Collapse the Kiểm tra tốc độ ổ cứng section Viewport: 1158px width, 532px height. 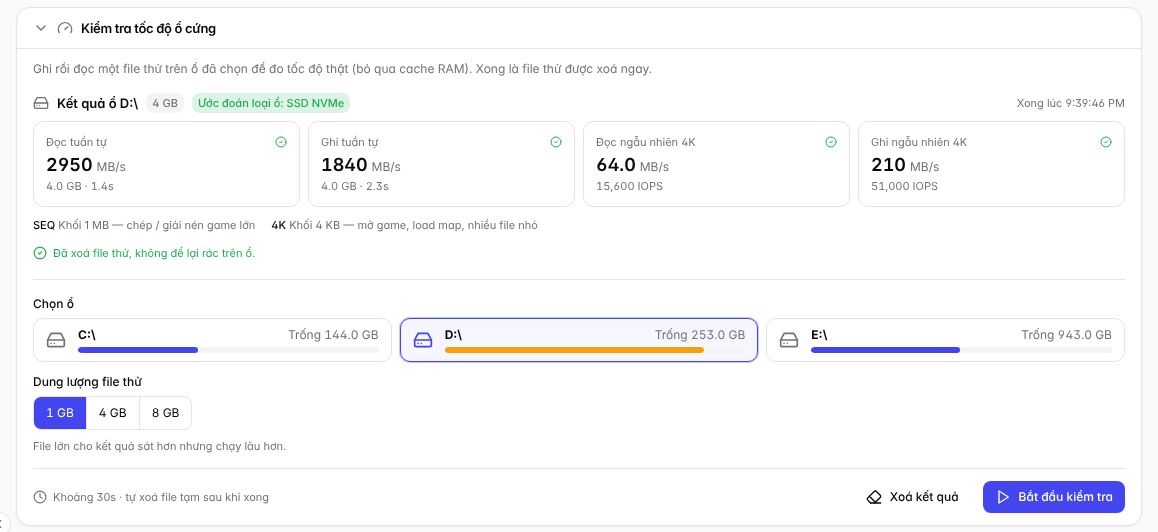41,29
